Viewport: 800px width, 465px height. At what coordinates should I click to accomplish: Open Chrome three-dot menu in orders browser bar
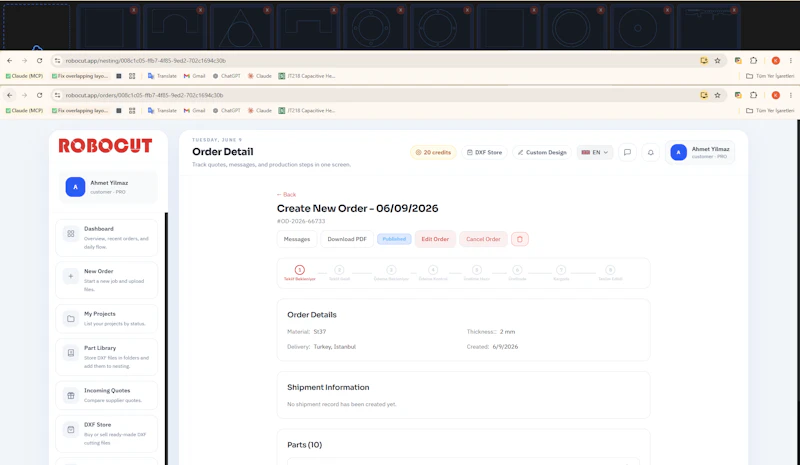click(791, 95)
